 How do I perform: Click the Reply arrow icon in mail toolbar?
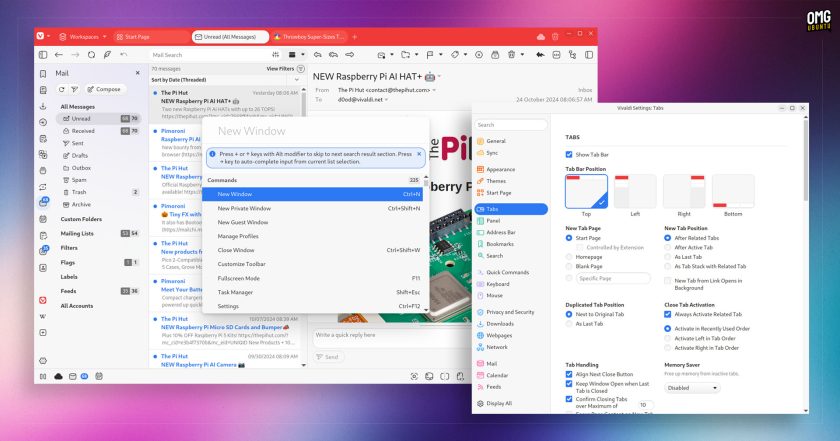[318, 55]
